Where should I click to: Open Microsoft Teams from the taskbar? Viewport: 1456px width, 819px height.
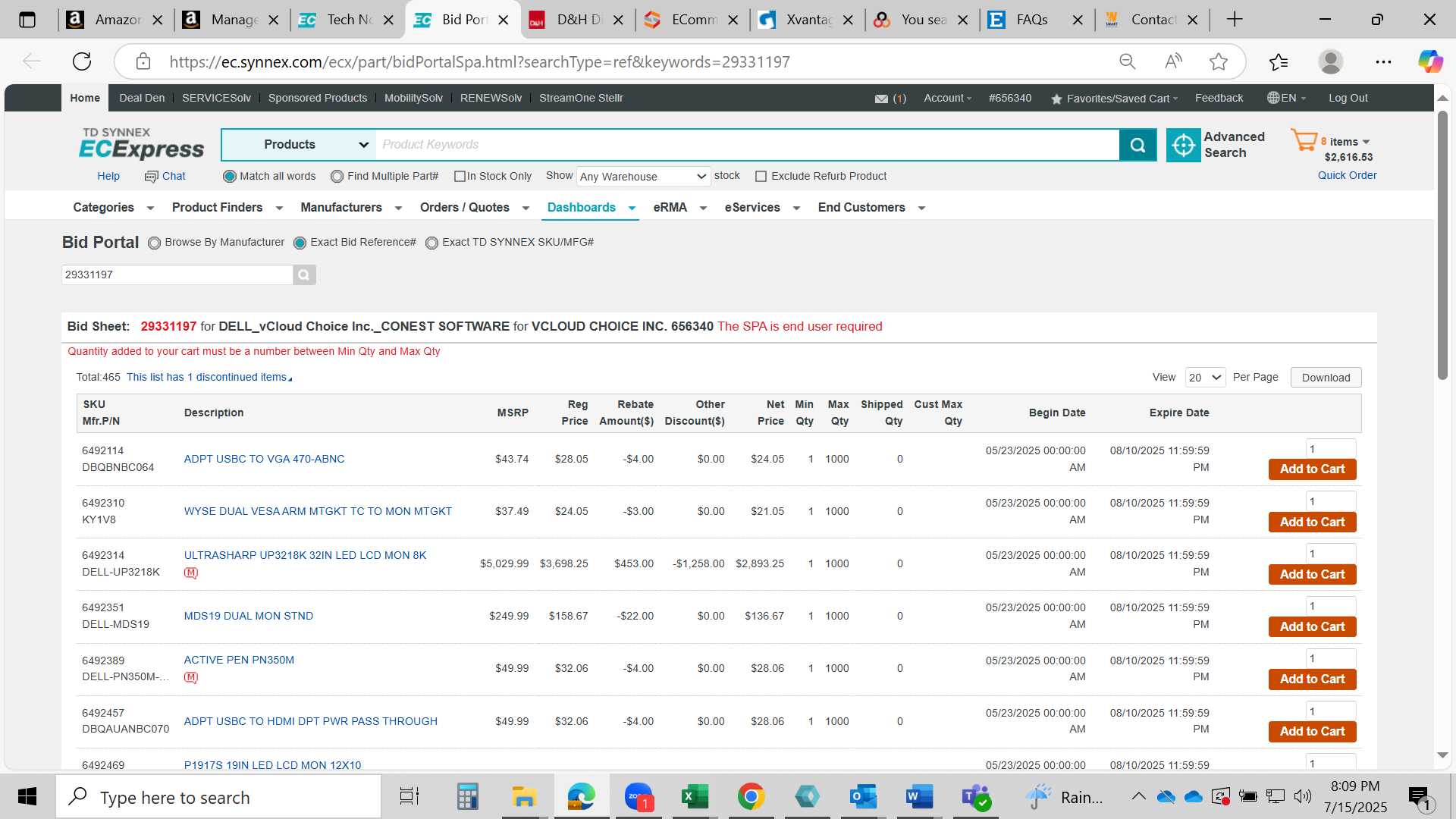[x=976, y=797]
